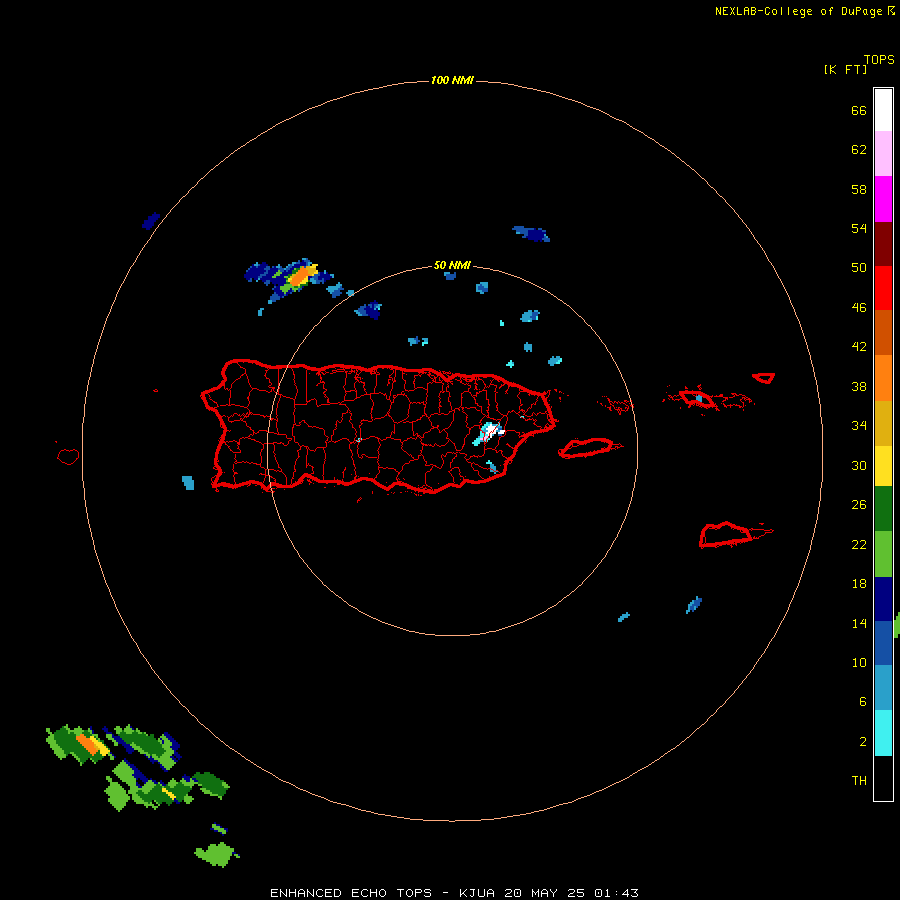Click the "[K FT]" units label
The height and width of the screenshot is (900, 900).
click(x=845, y=69)
